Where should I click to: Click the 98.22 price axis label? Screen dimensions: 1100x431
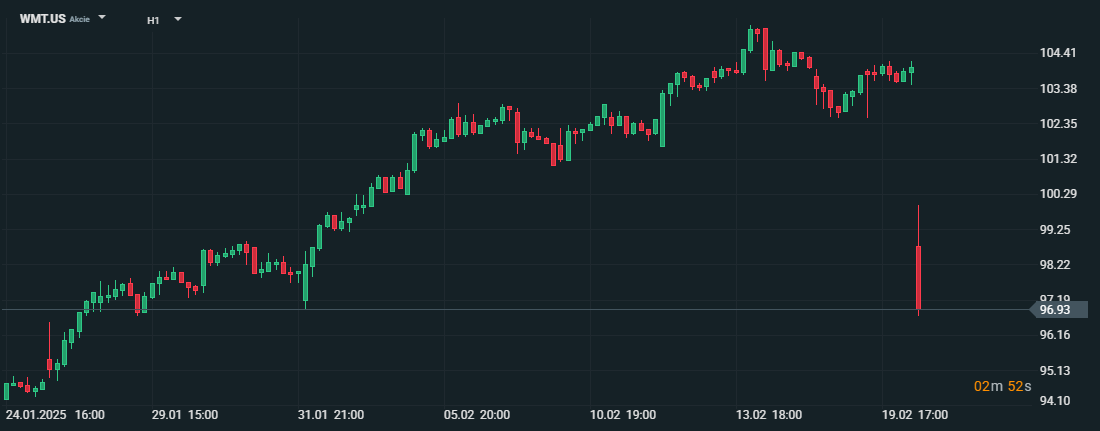1055,265
